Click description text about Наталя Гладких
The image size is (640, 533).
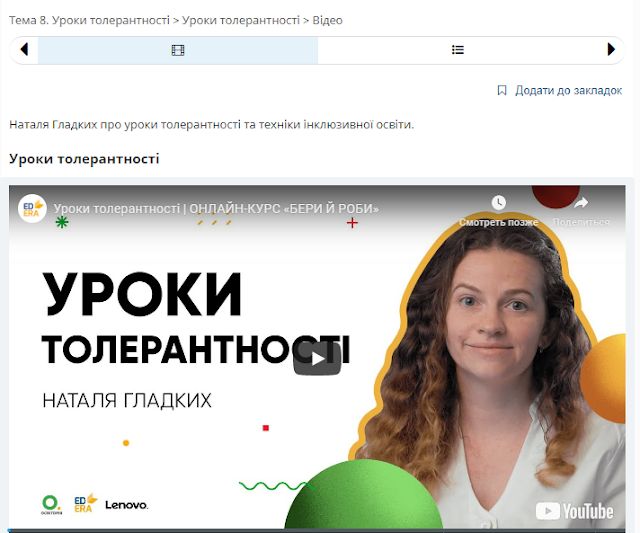click(x=211, y=124)
